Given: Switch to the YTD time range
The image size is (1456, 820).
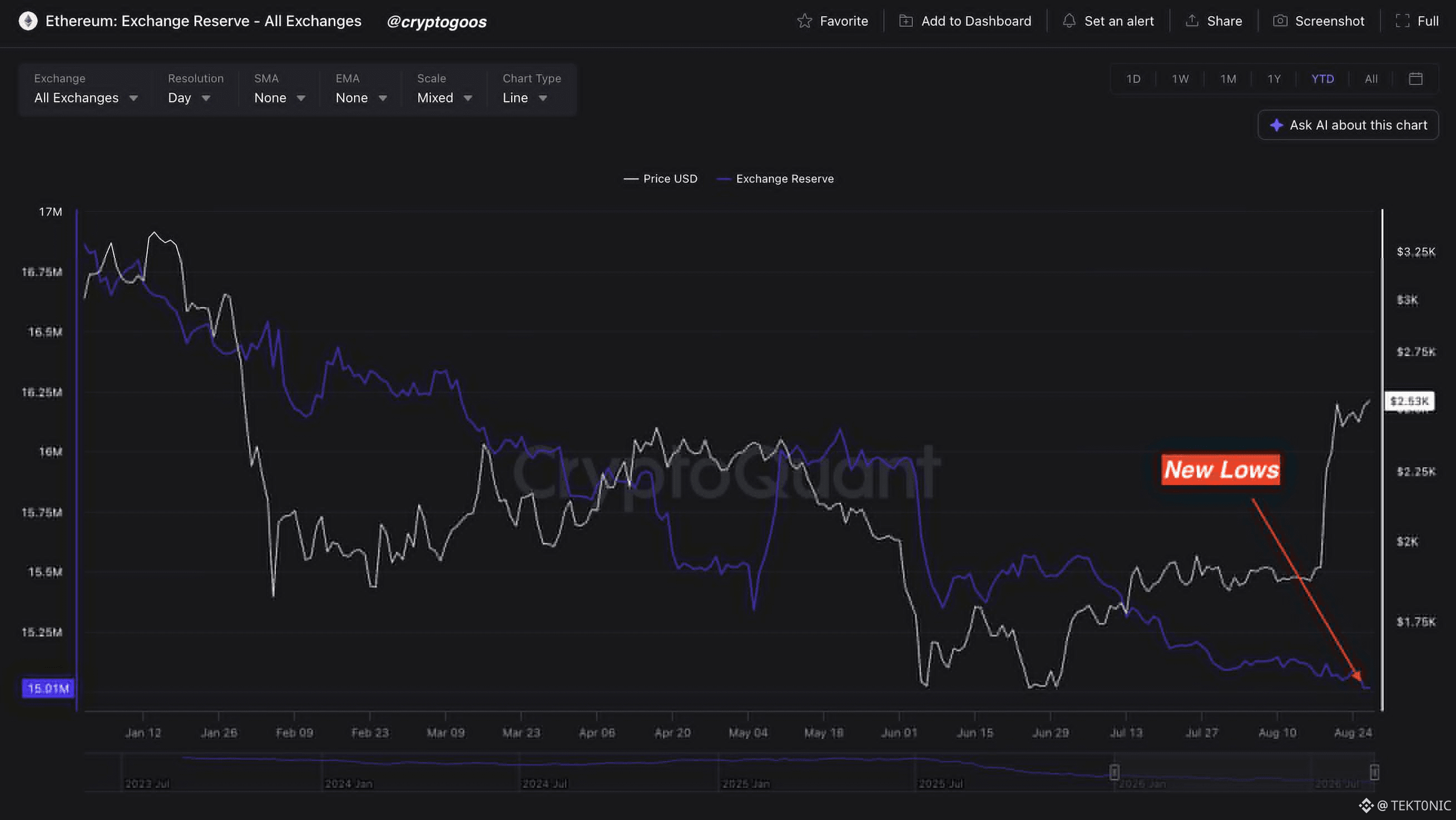Looking at the screenshot, I should tap(1323, 78).
